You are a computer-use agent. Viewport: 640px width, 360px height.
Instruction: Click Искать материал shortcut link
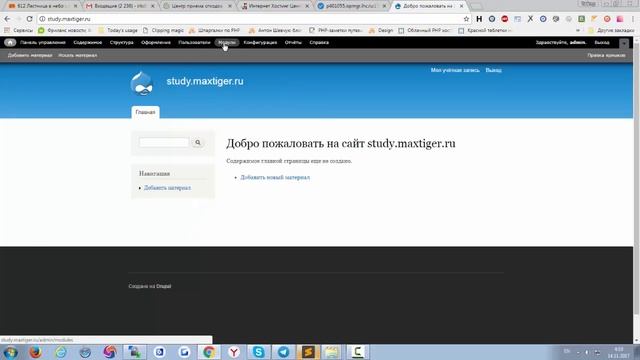pos(78,55)
